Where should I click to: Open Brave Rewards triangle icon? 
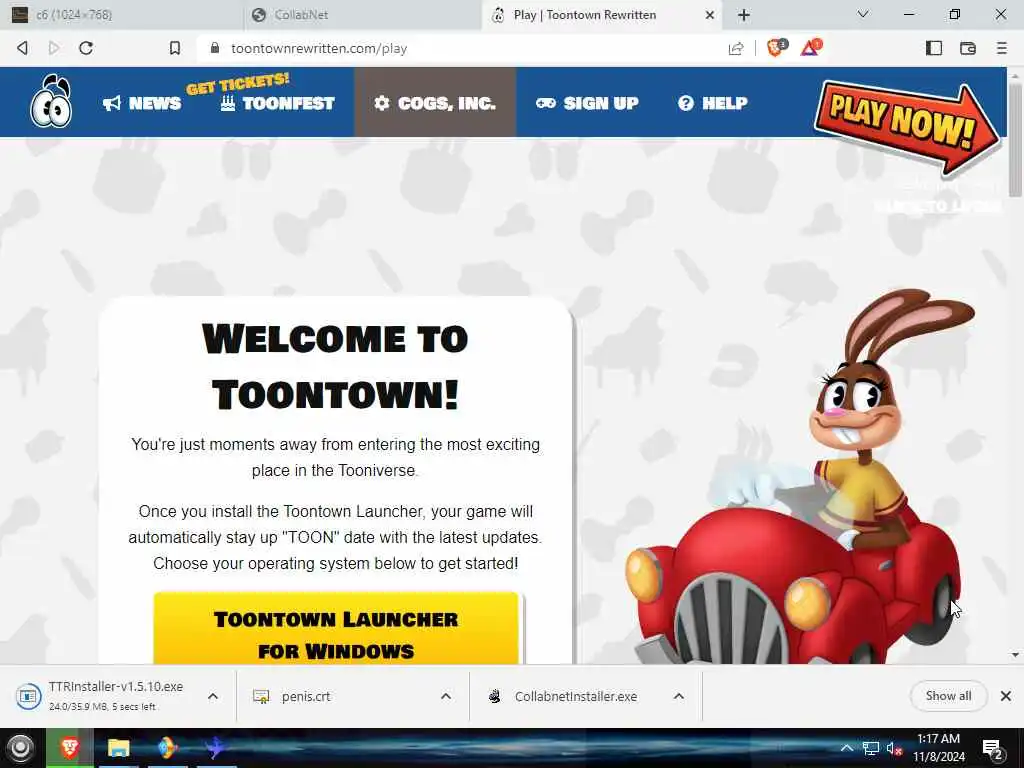pos(810,48)
